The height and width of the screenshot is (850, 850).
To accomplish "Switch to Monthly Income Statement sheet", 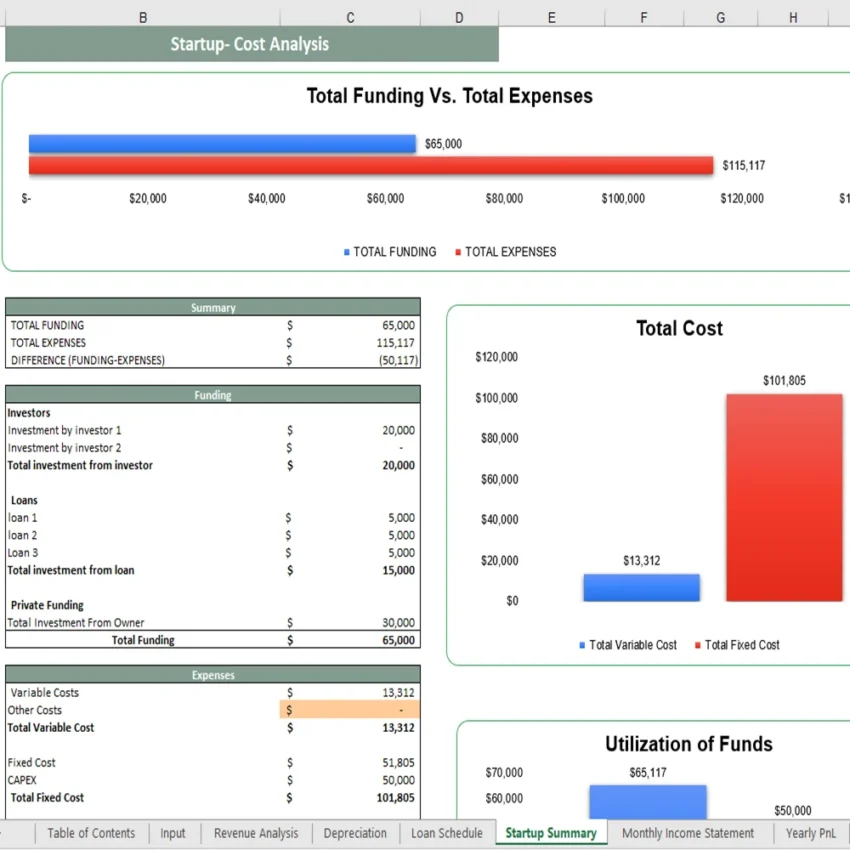I will [x=687, y=832].
